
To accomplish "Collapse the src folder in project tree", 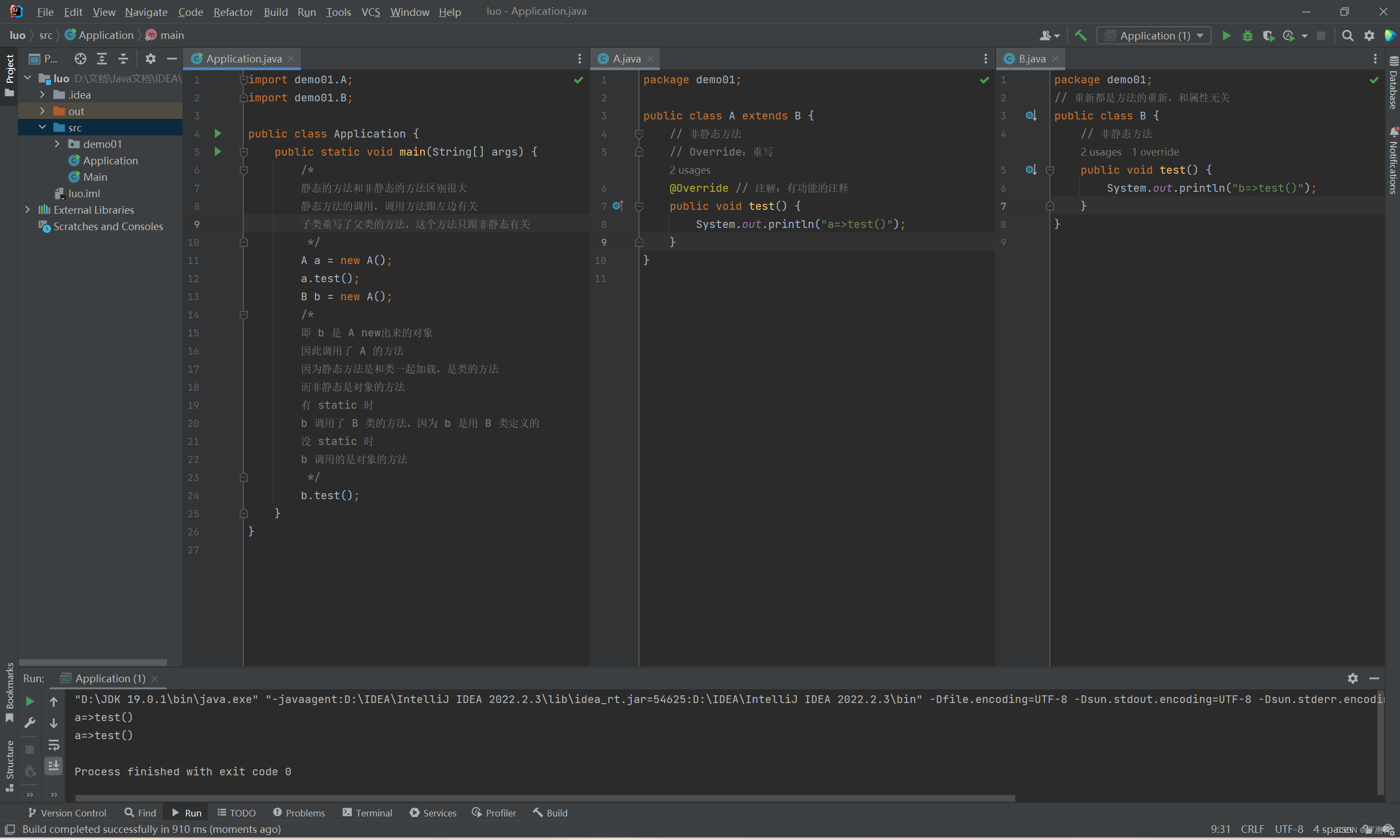I will (x=42, y=127).
